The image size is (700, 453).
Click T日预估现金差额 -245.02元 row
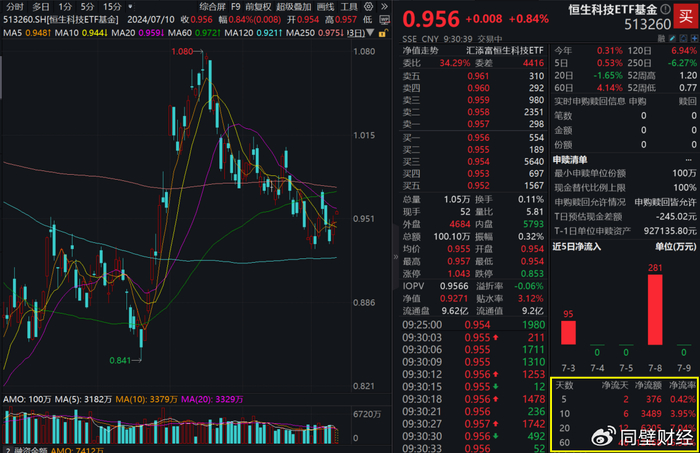click(625, 216)
